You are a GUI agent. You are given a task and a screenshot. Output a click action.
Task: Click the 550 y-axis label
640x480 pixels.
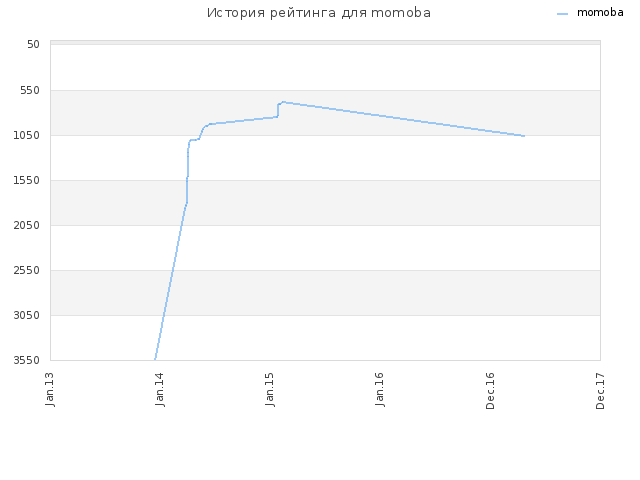(x=30, y=90)
